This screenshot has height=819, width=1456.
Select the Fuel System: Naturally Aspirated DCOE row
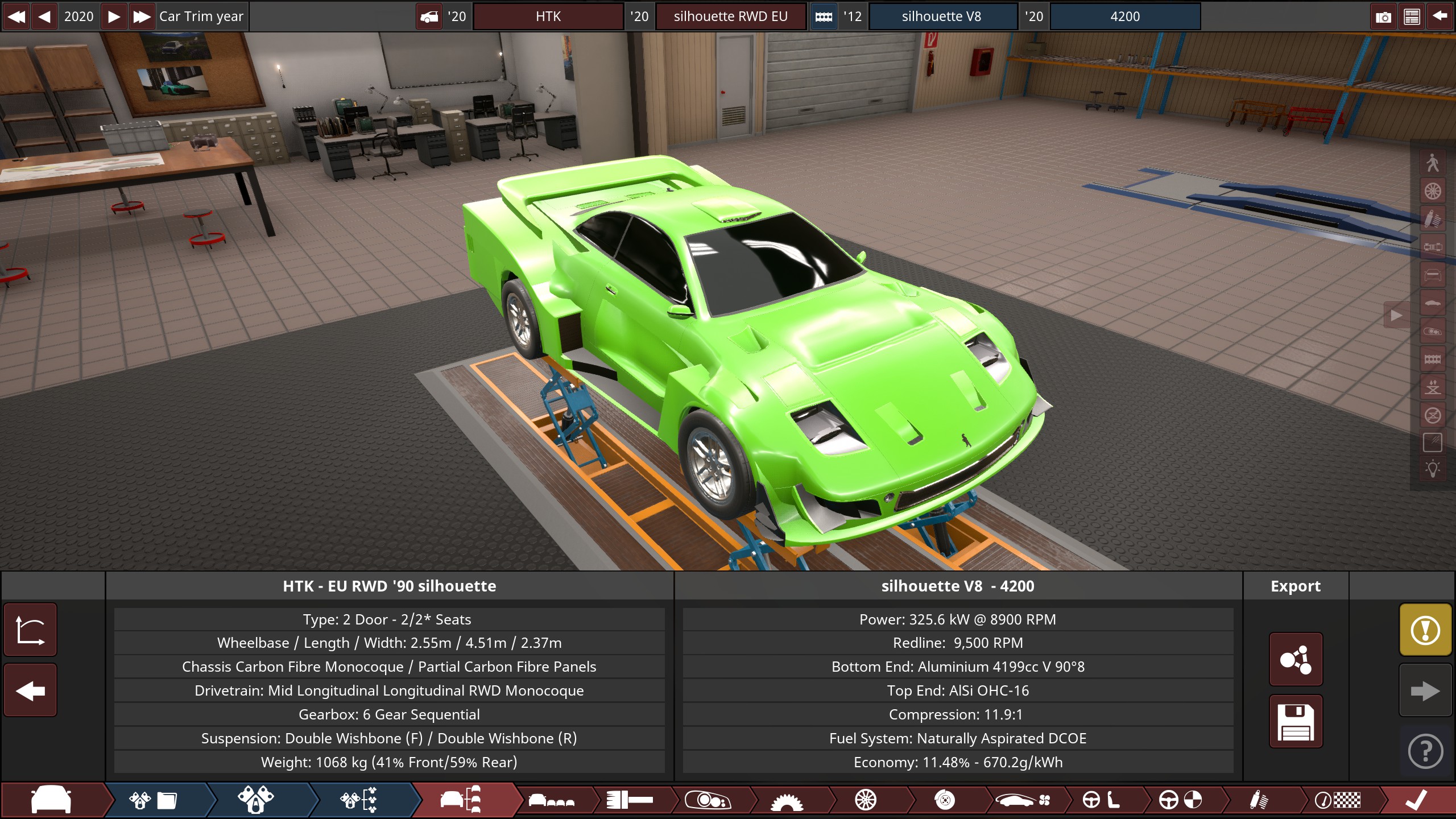point(958,738)
